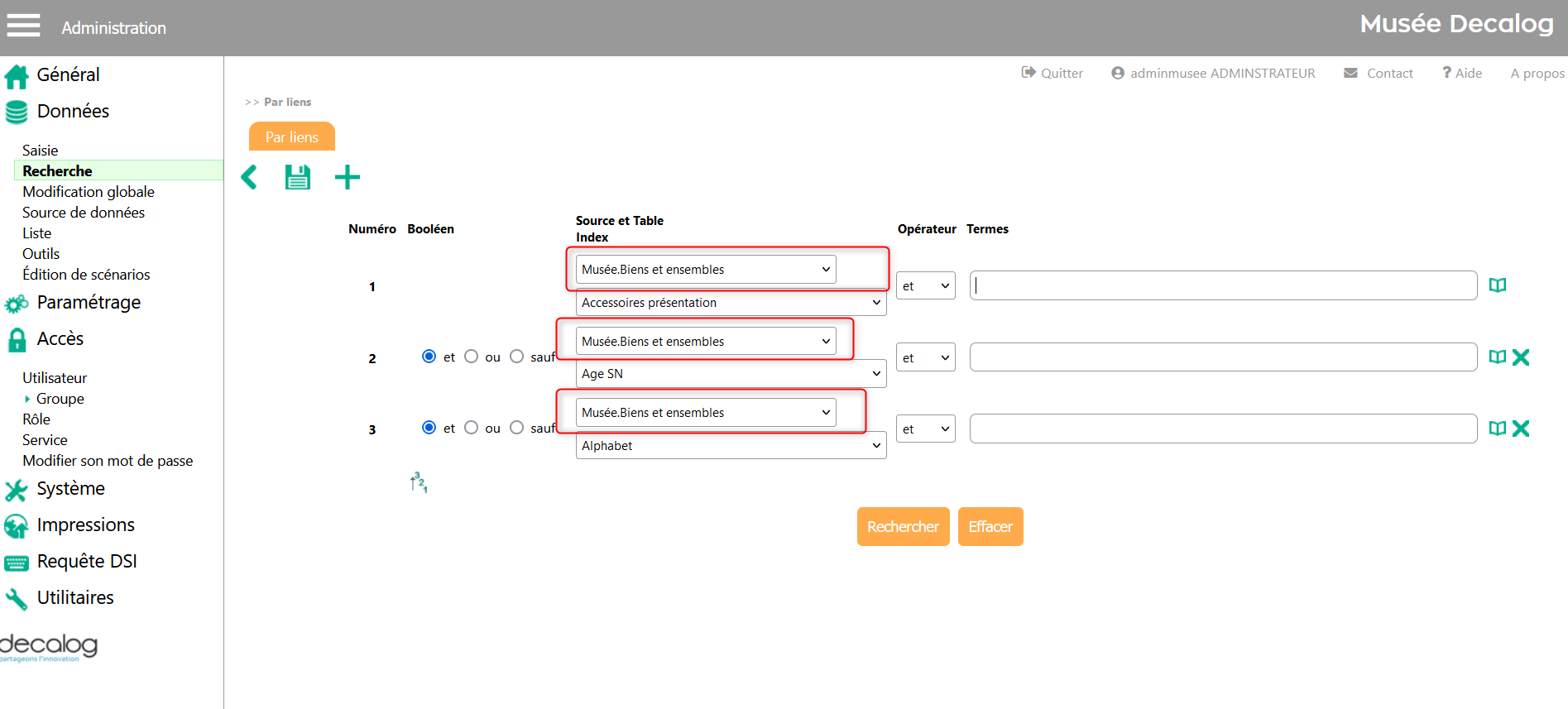Click the Rechercher button
This screenshot has width=1568, height=709.
pyautogui.click(x=903, y=527)
